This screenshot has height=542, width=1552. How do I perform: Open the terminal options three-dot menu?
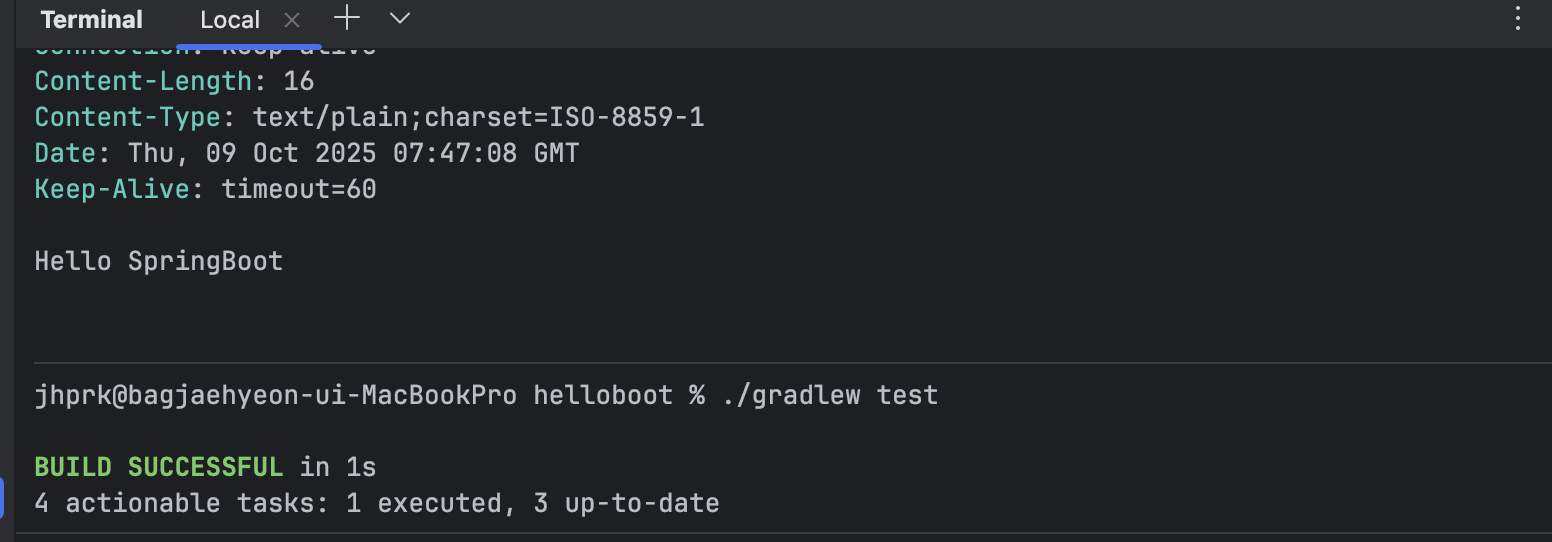(1518, 19)
